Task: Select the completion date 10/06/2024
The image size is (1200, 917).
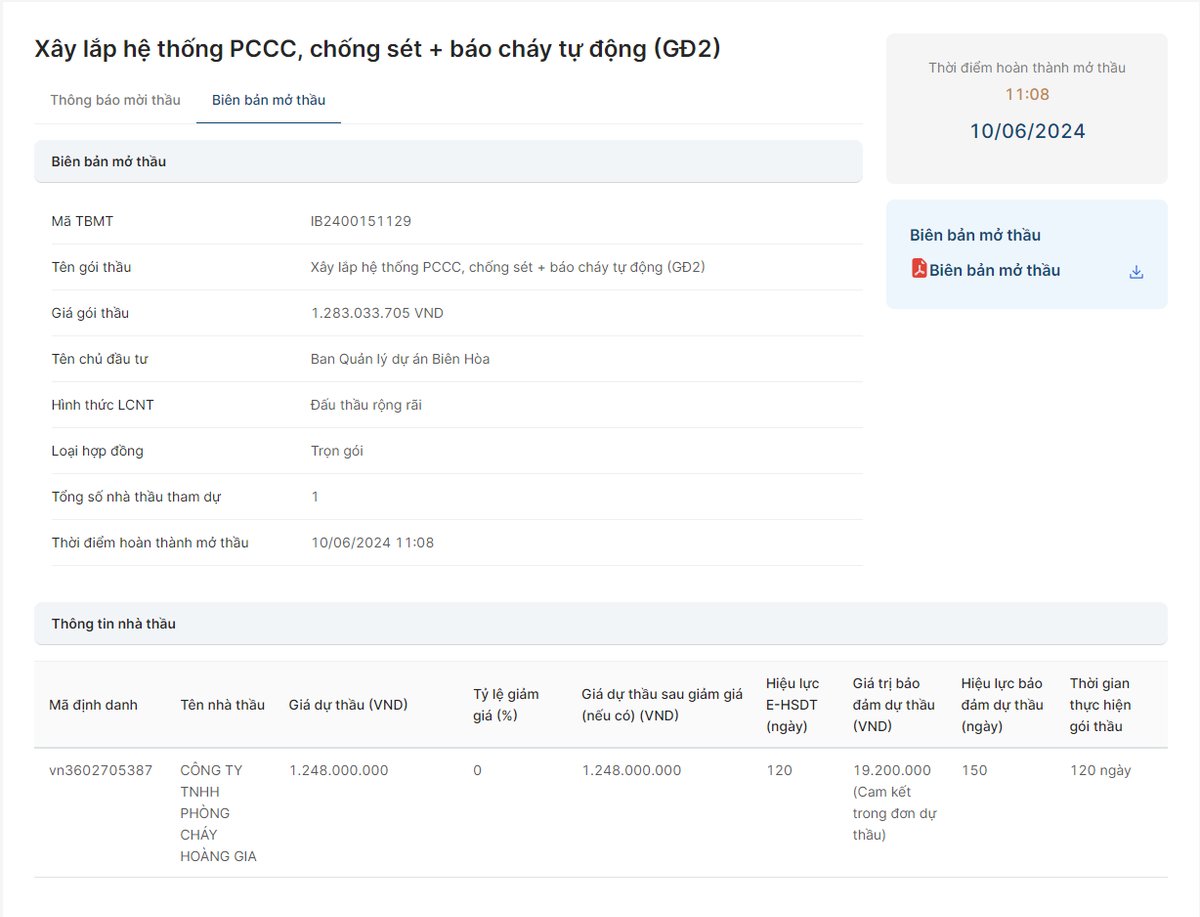Action: [1028, 130]
